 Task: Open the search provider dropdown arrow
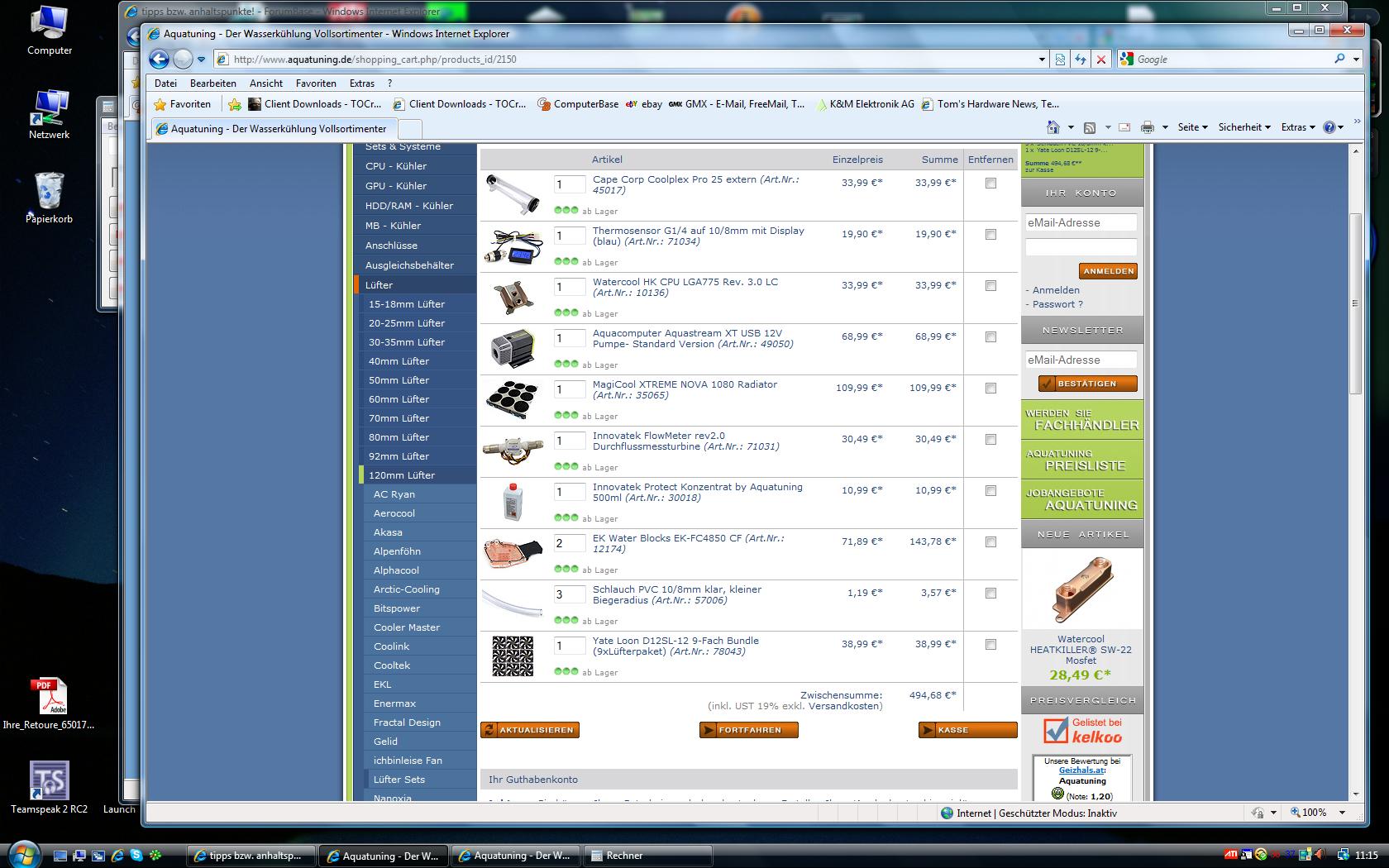(1356, 59)
